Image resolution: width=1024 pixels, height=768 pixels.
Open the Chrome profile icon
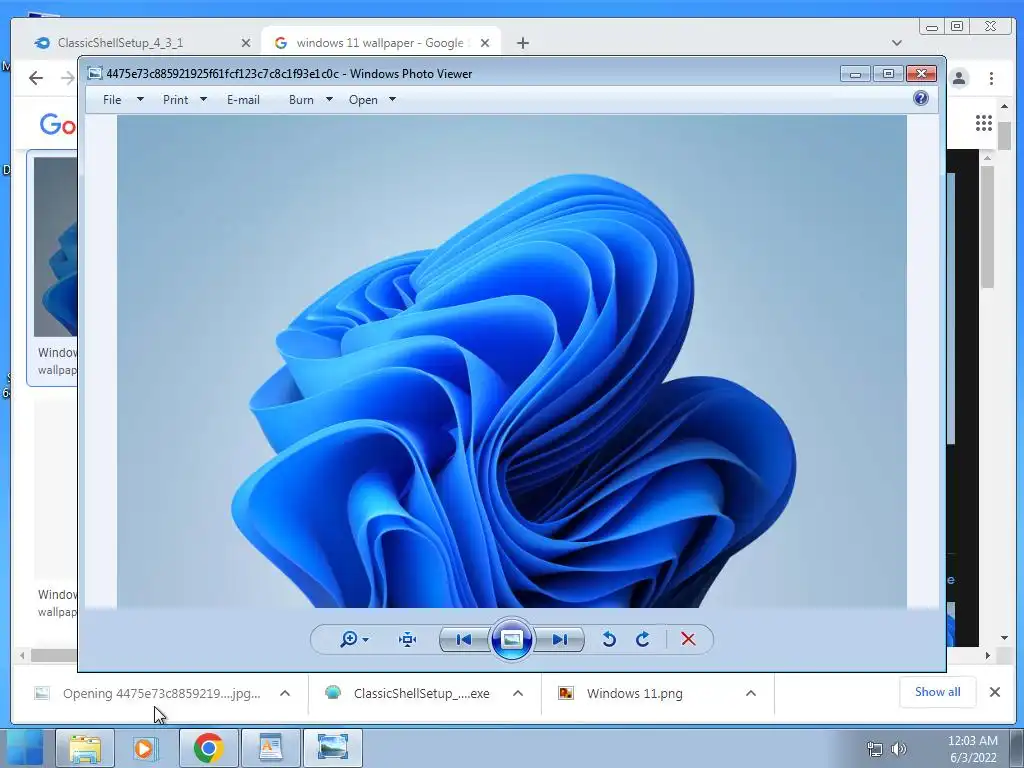(959, 78)
